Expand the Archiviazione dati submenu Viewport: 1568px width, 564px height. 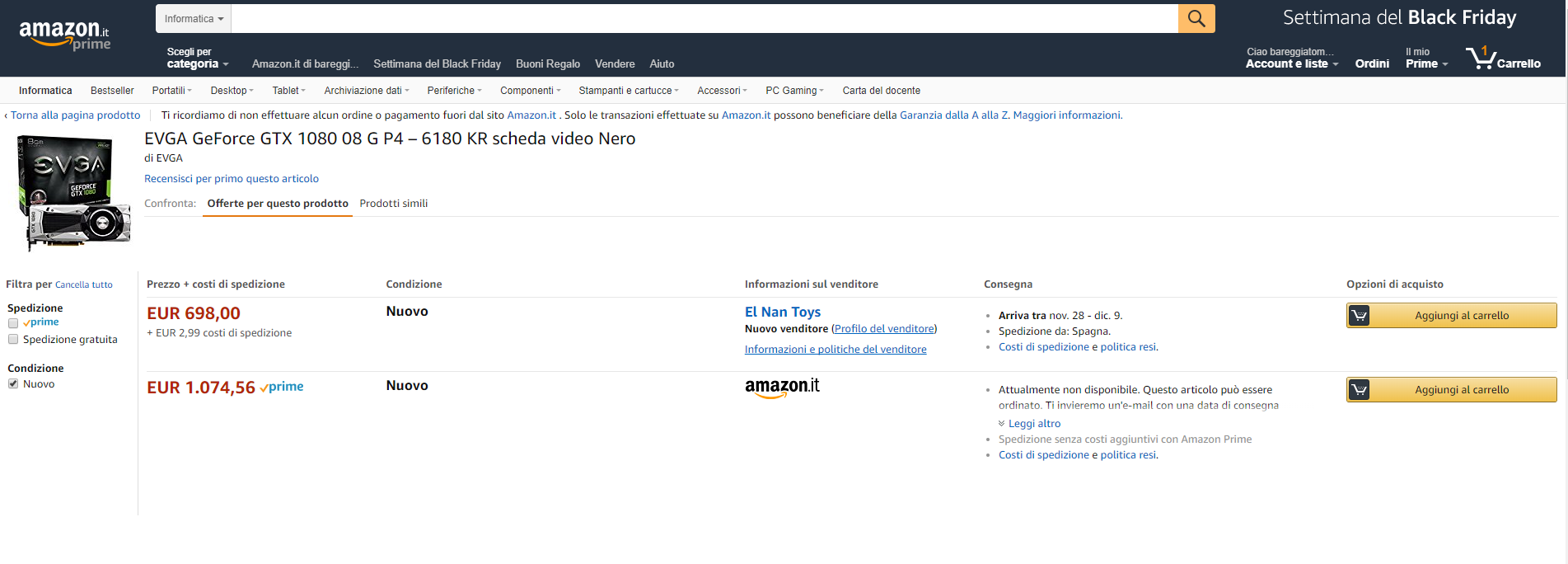coord(367,91)
